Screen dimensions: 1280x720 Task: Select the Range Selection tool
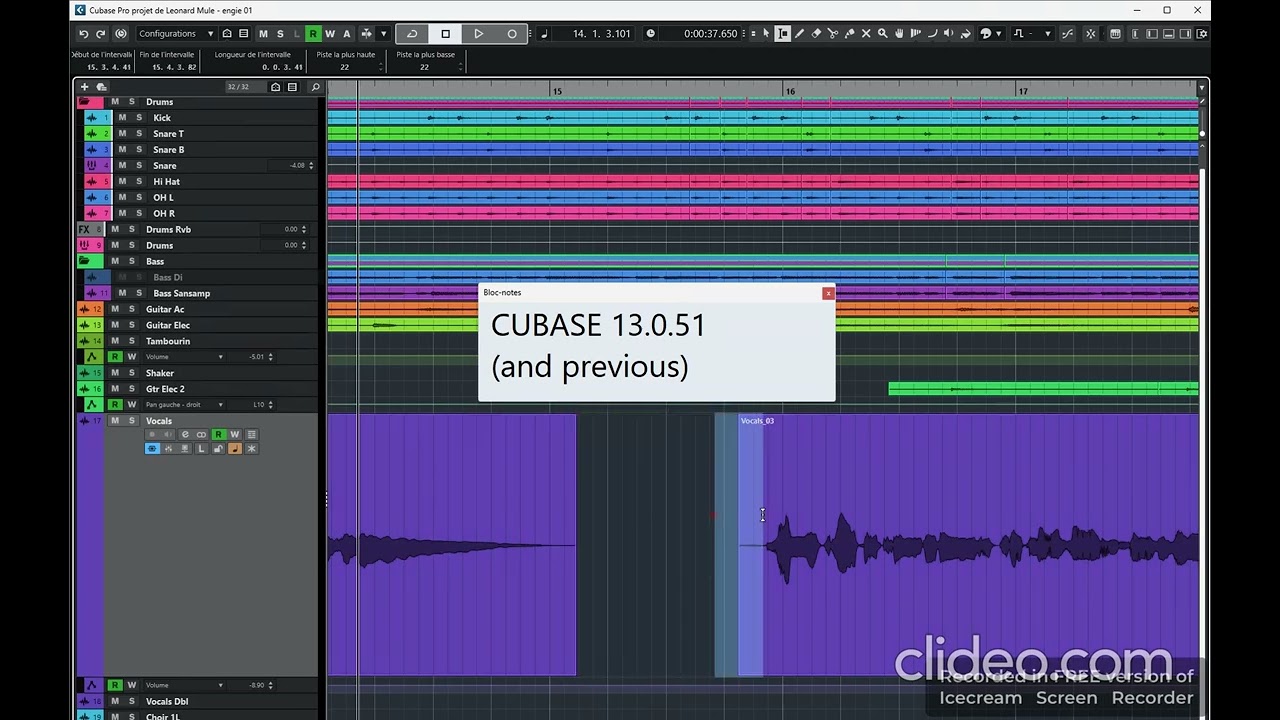[783, 33]
